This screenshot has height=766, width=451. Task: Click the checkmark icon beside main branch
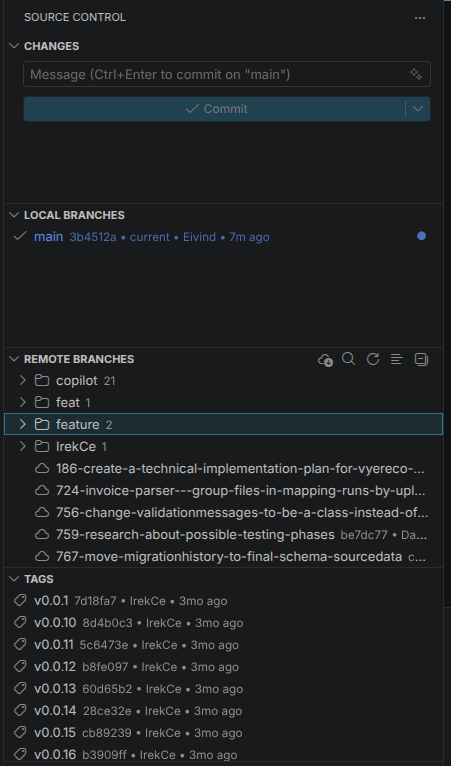[x=20, y=236]
